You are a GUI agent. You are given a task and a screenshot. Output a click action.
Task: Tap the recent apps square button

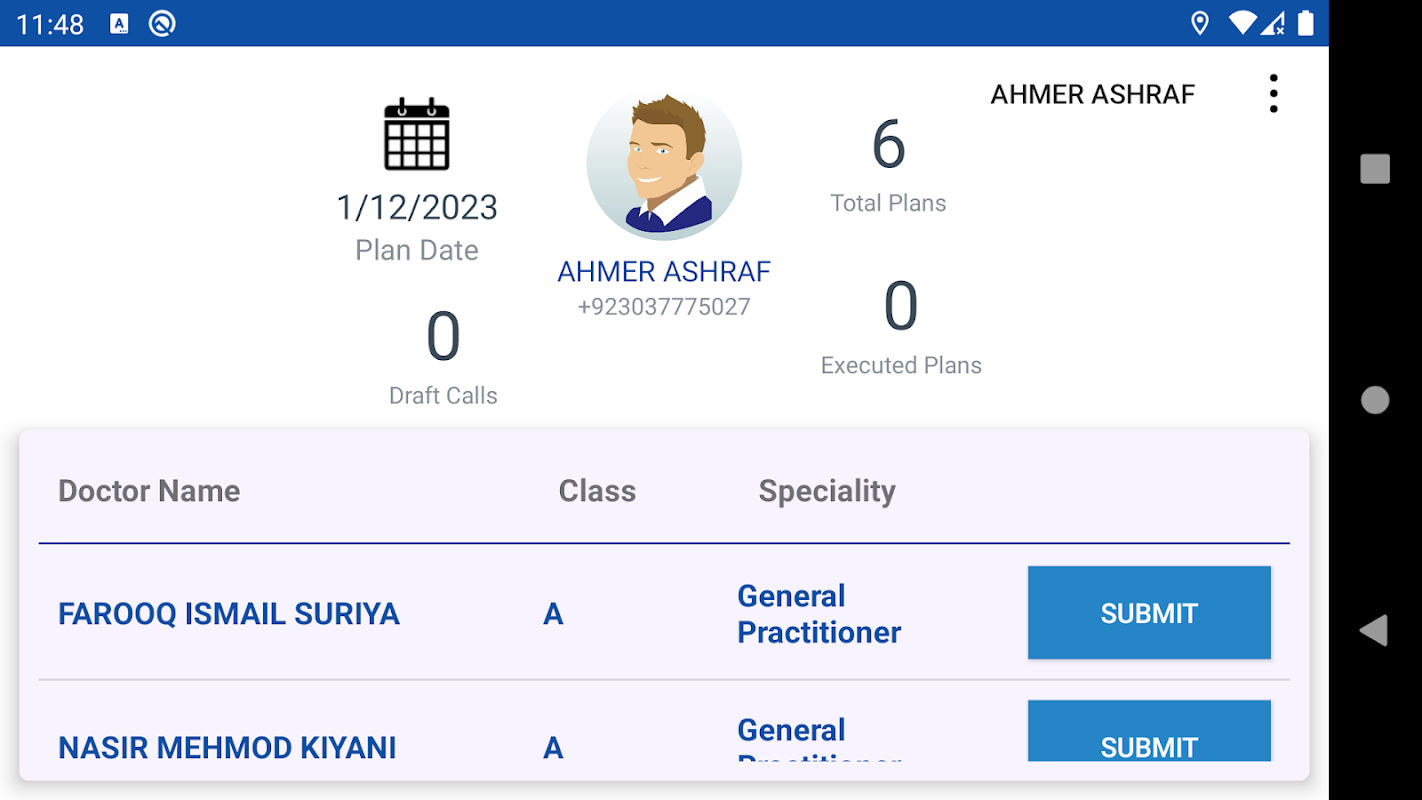click(1375, 169)
